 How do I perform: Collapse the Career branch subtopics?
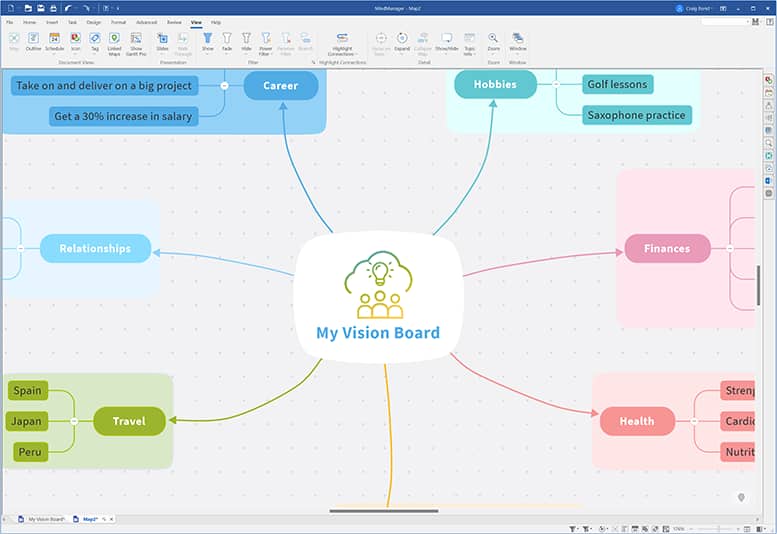click(x=224, y=86)
